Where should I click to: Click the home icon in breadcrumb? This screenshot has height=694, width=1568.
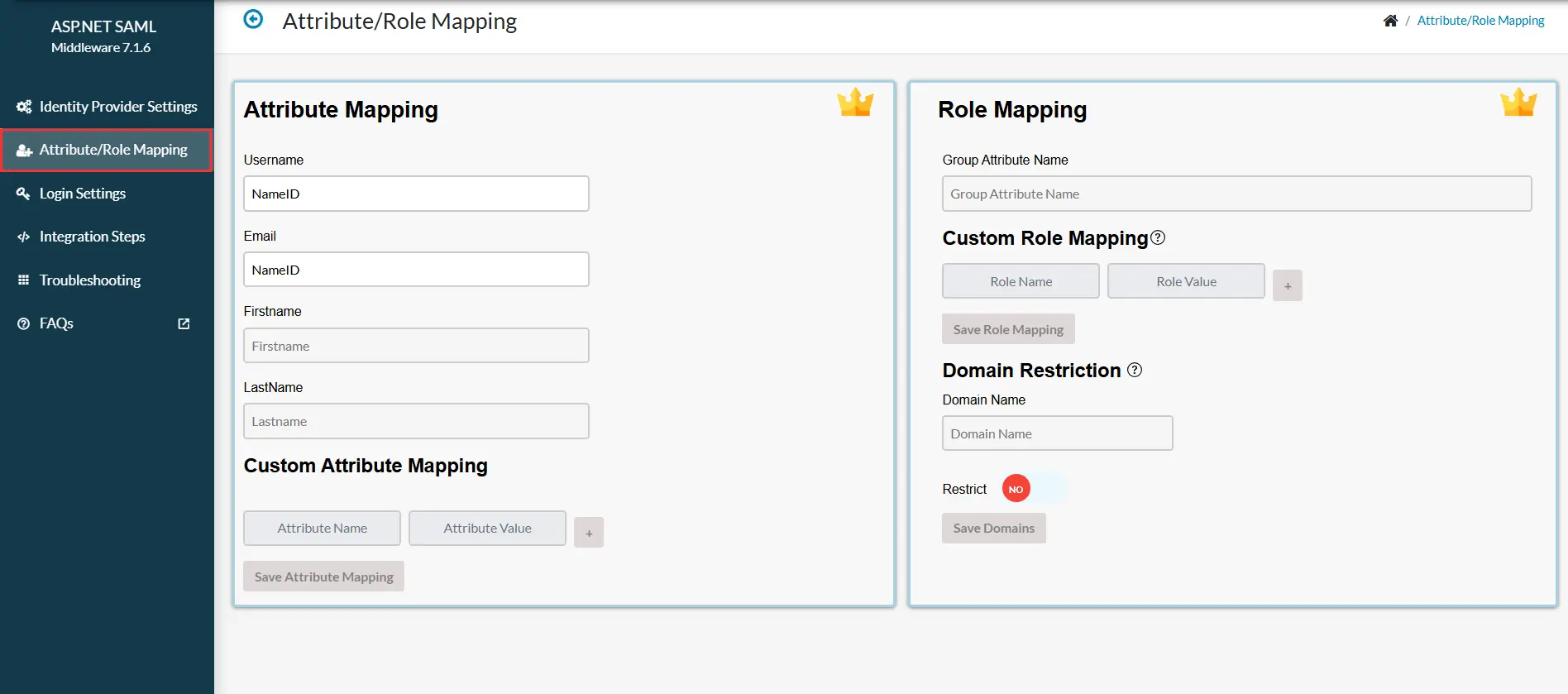coord(1390,21)
